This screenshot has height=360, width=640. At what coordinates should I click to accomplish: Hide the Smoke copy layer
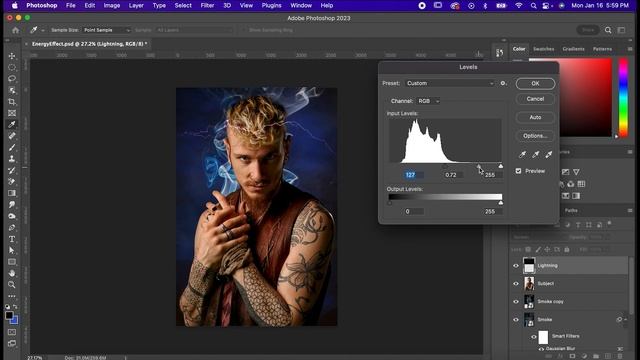click(516, 302)
